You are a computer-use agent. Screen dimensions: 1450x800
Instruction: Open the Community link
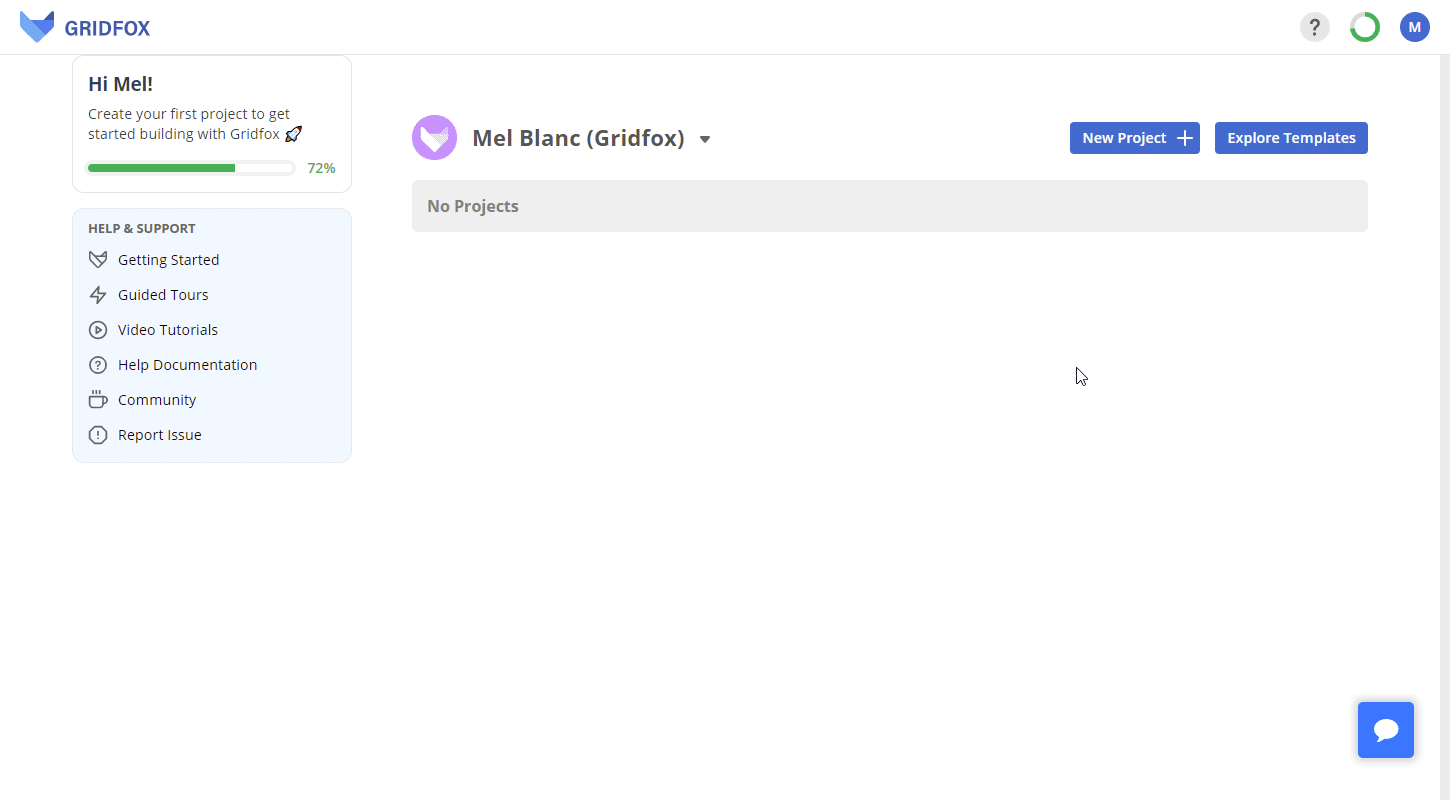157,400
